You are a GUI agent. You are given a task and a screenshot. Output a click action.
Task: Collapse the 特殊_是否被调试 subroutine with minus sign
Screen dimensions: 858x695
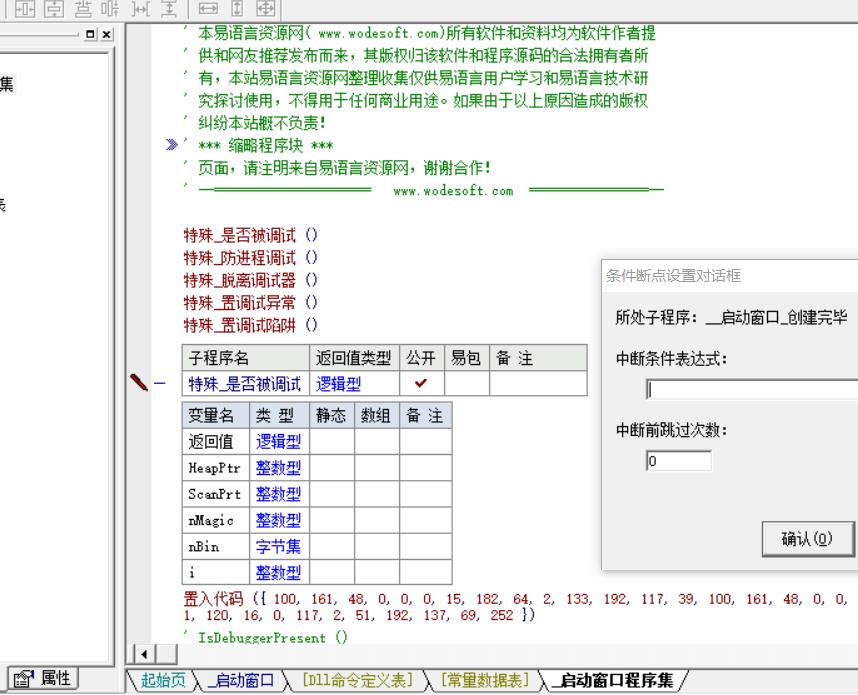[x=160, y=383]
